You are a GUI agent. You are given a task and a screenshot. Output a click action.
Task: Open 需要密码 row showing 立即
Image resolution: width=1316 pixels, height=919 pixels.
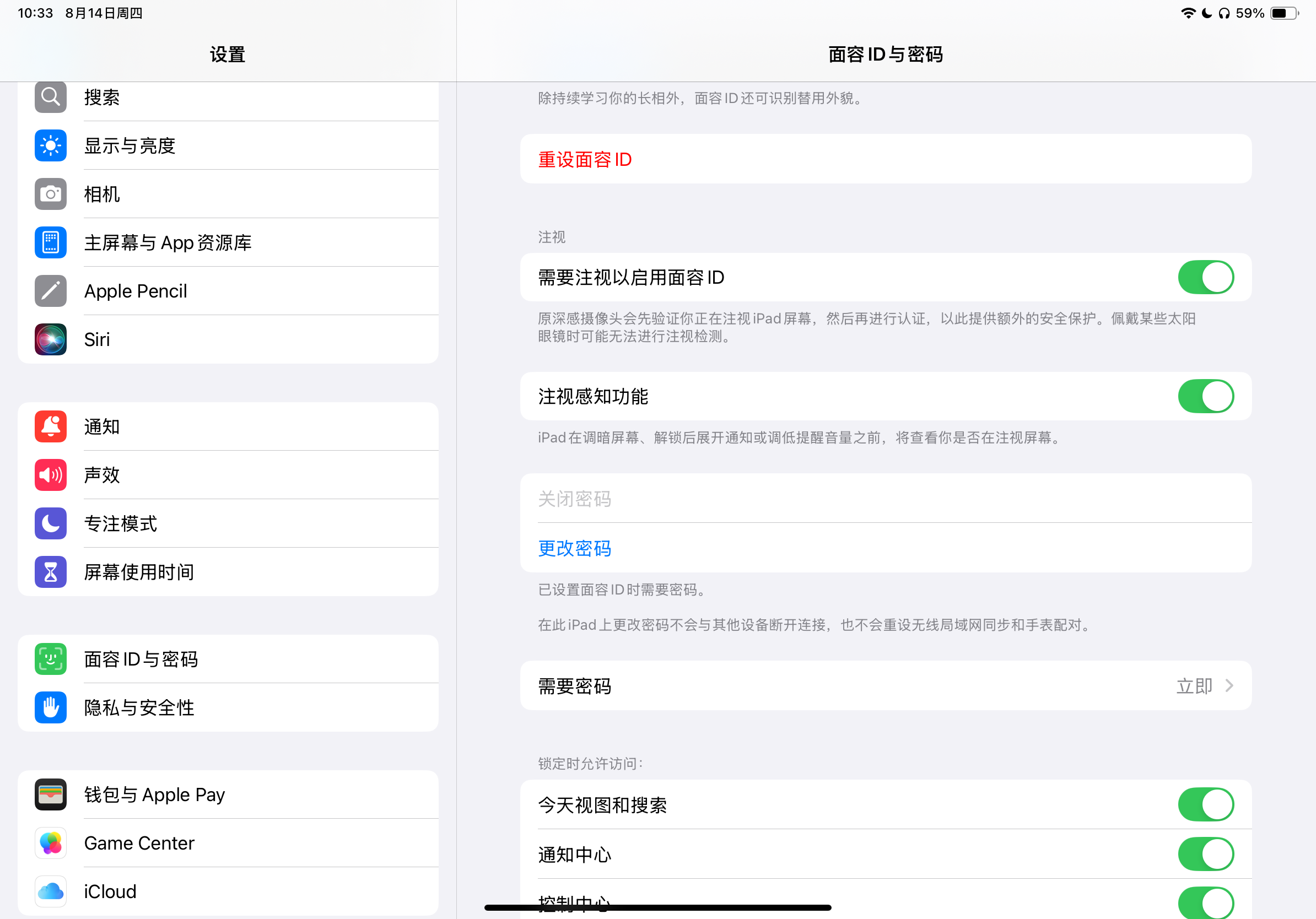(885, 686)
